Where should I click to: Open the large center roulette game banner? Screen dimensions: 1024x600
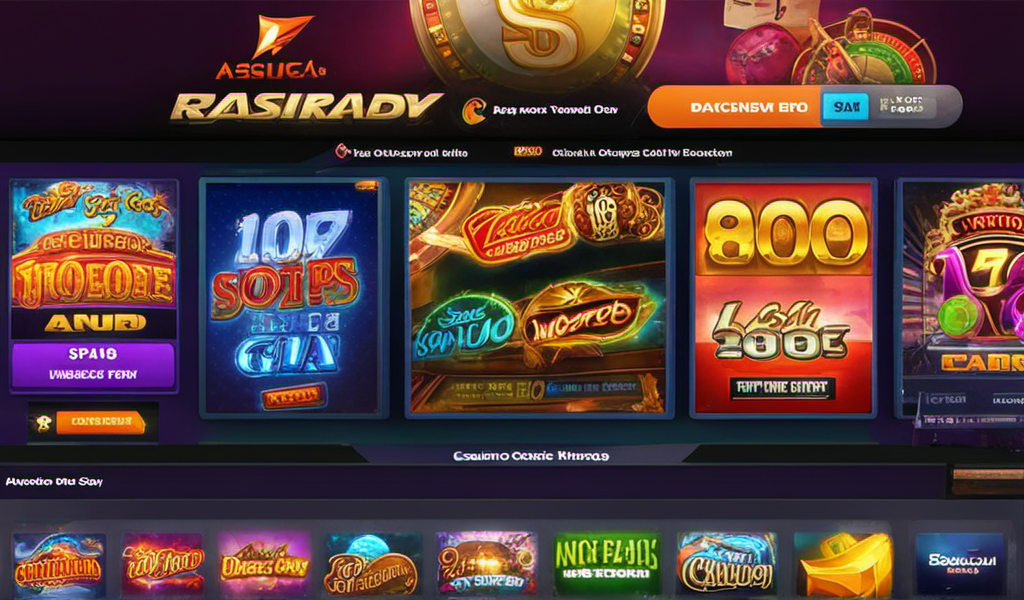click(x=538, y=297)
